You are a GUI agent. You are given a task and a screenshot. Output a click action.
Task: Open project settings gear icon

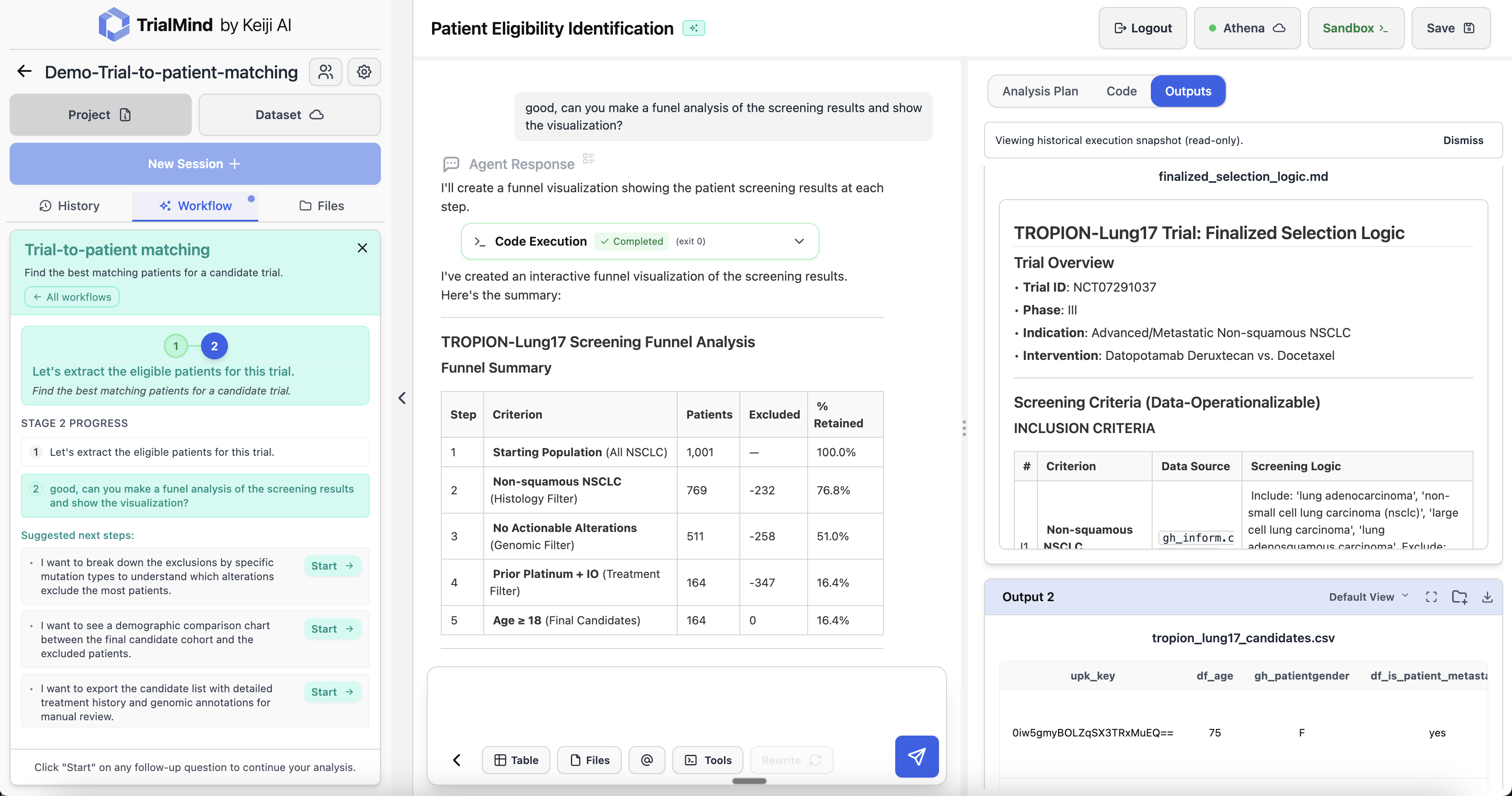click(x=364, y=72)
